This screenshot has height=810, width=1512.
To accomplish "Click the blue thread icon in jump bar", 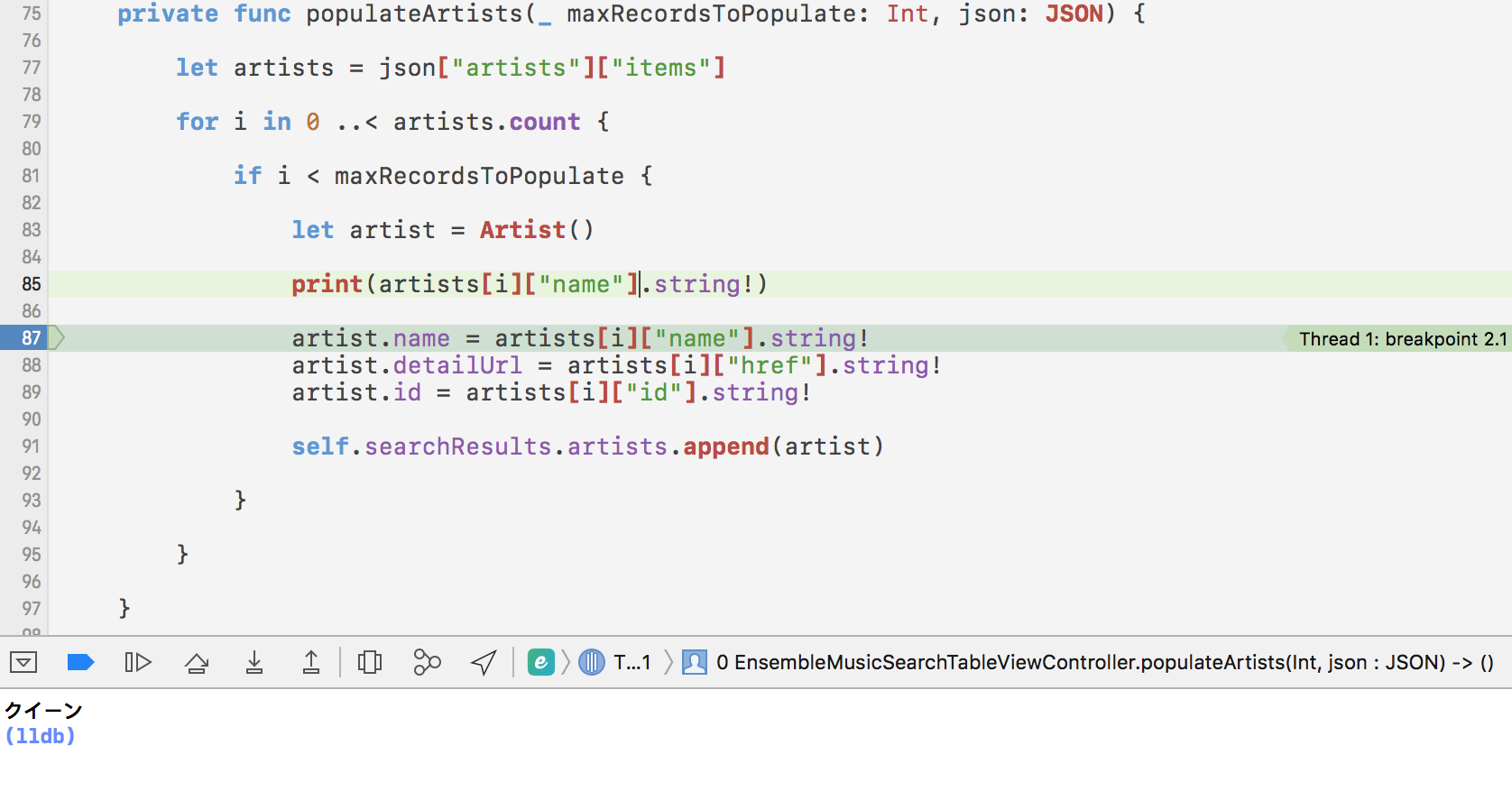I will (x=592, y=663).
